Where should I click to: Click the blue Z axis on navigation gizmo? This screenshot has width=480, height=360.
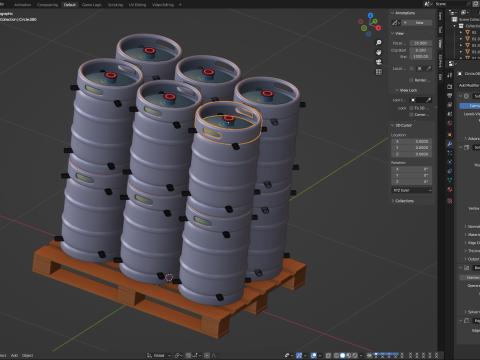(x=370, y=15)
